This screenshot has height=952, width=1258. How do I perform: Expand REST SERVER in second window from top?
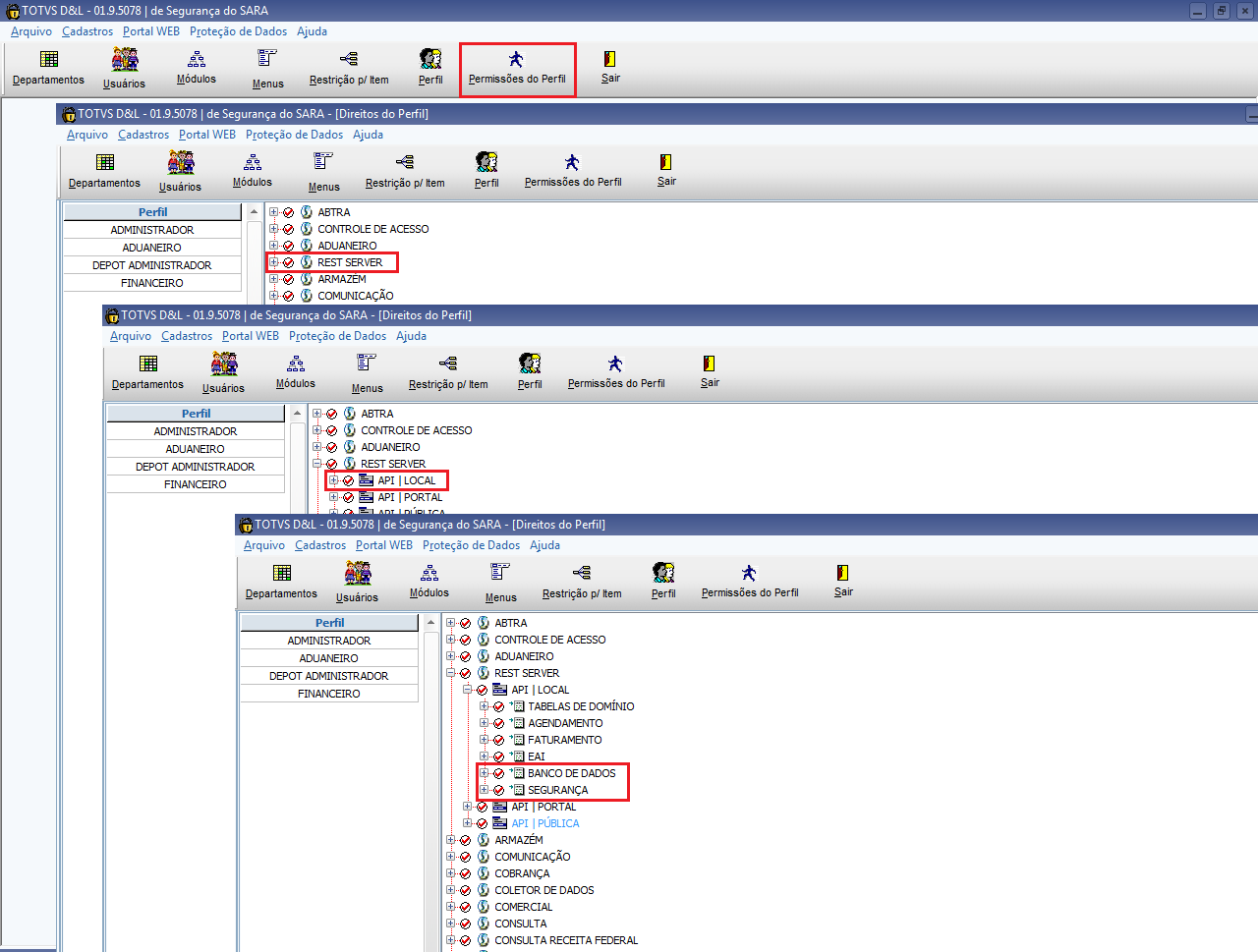pyautogui.click(x=274, y=262)
